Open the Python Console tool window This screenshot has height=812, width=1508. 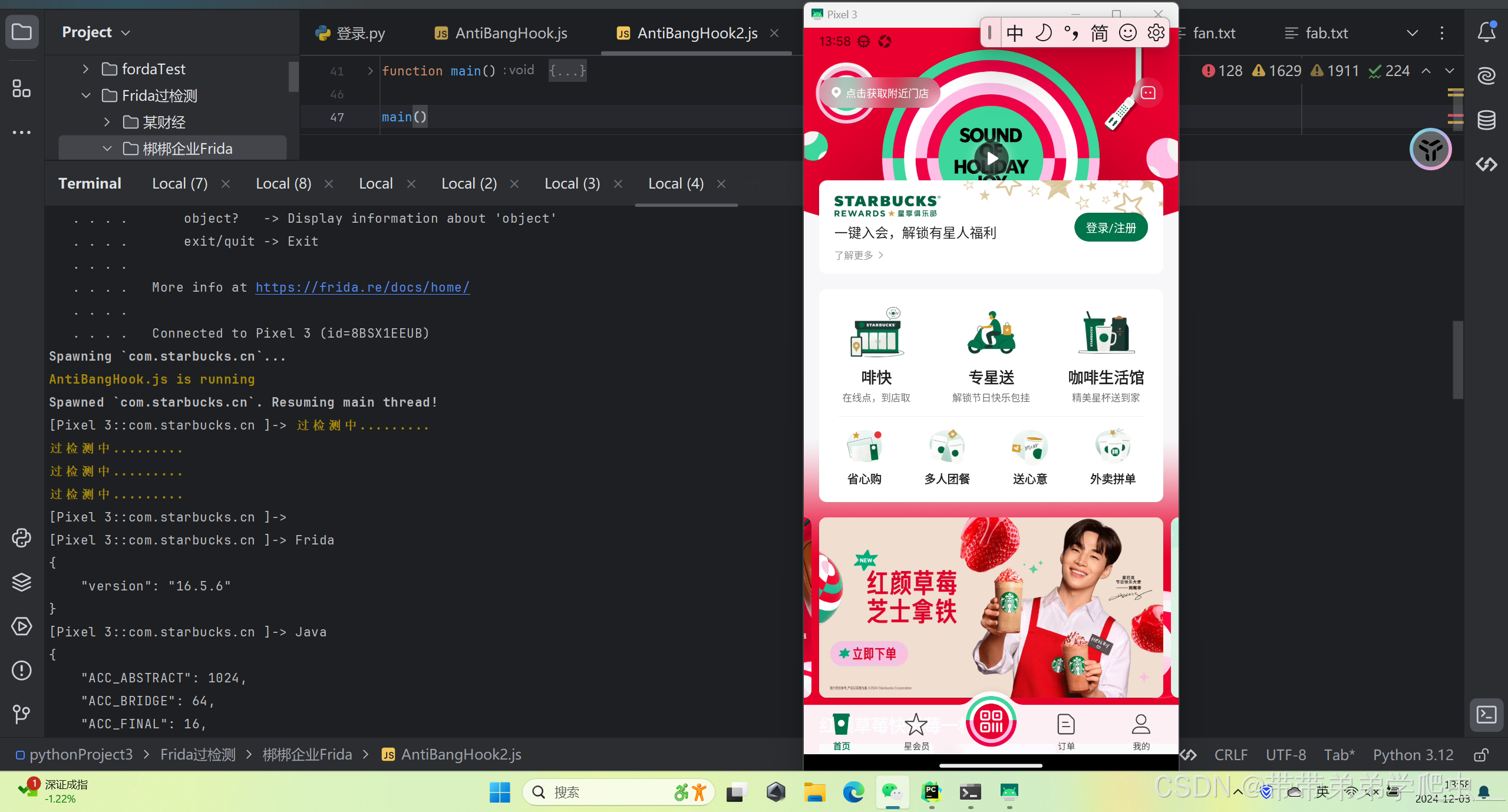[22, 537]
